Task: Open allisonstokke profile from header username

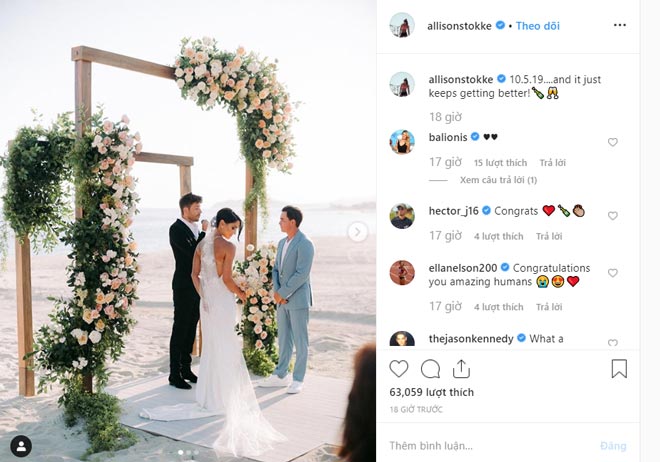Action: (x=459, y=26)
